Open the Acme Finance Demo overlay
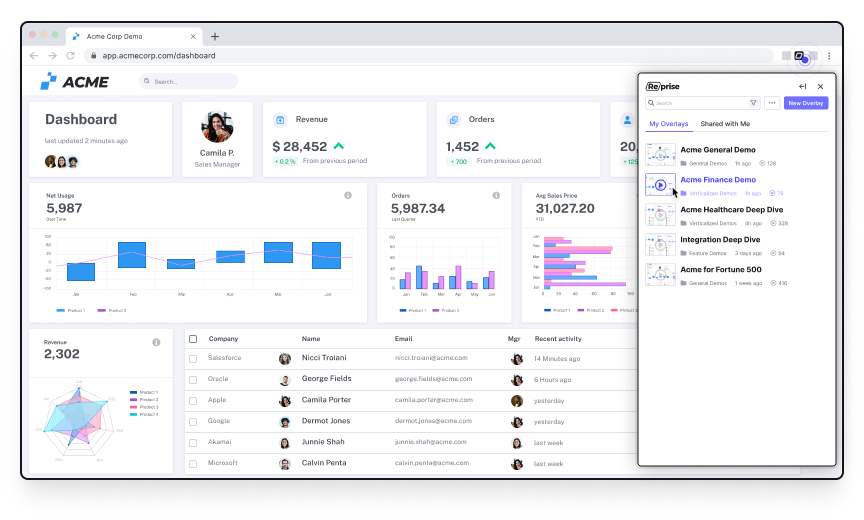Viewport: 864px width, 520px height. tap(718, 180)
